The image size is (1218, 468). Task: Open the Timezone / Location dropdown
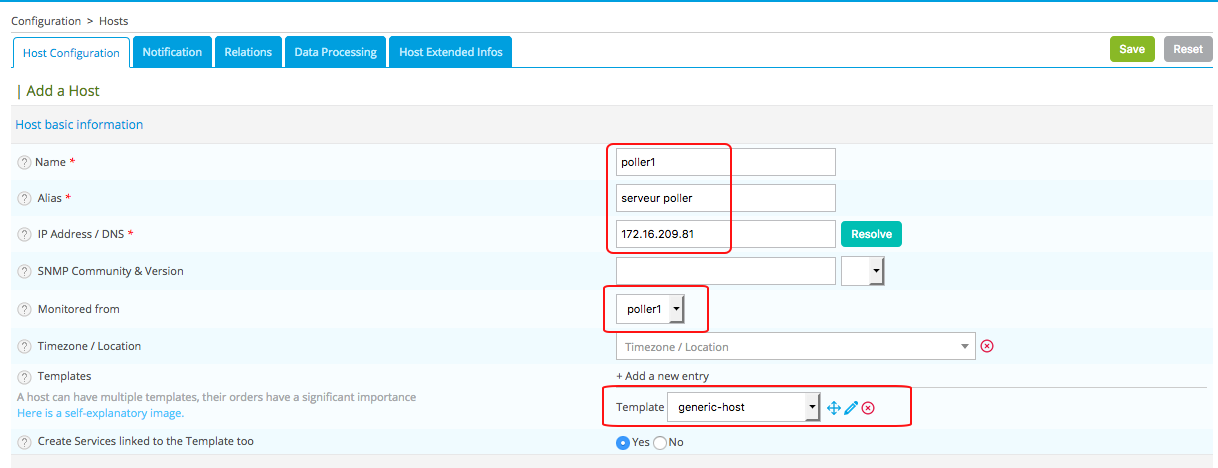[x=795, y=347]
